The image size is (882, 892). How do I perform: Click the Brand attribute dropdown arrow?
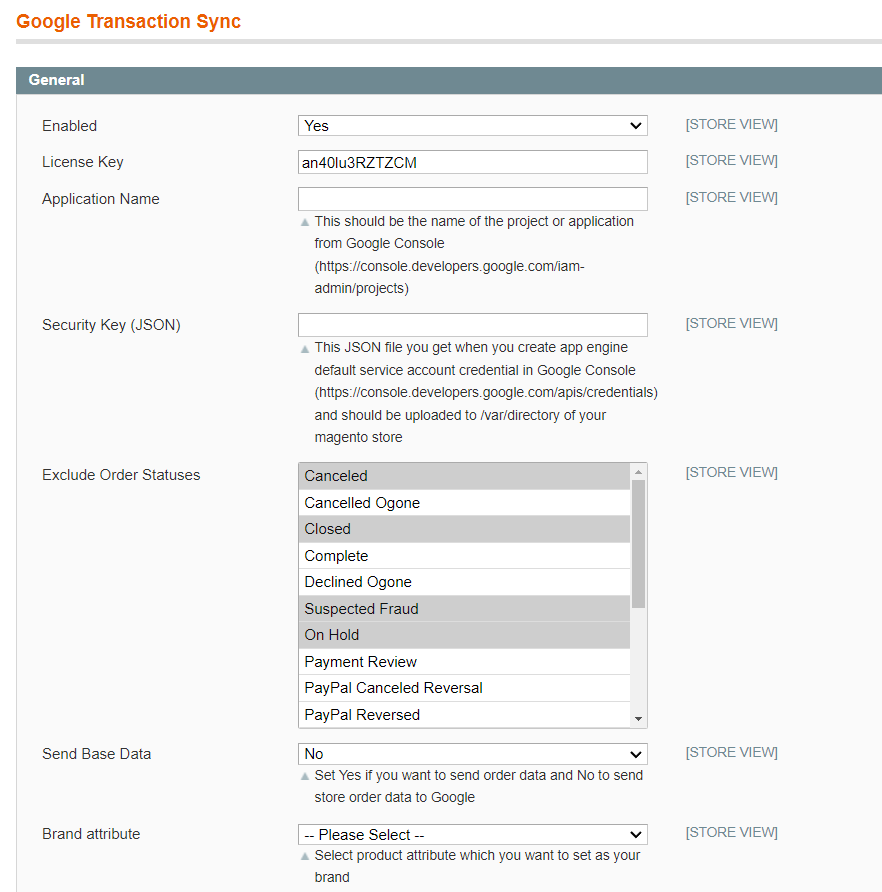(x=637, y=834)
